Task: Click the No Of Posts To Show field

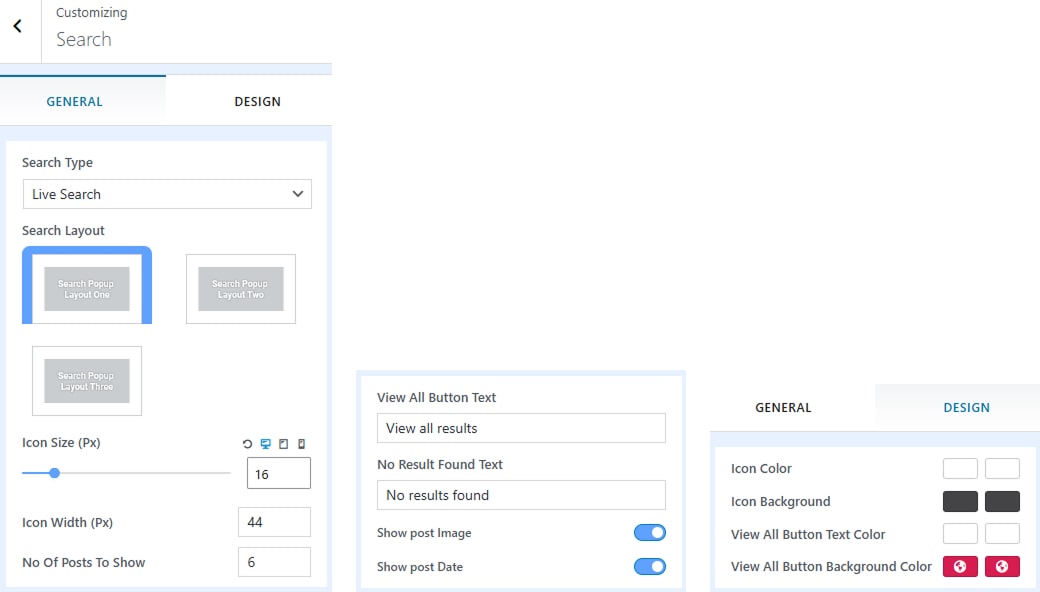Action: (x=274, y=562)
